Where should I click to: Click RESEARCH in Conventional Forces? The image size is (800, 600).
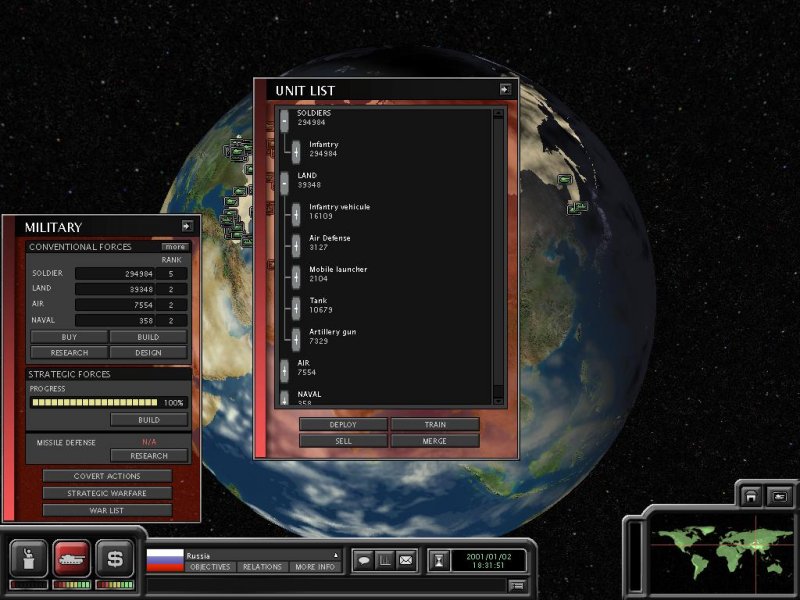tap(69, 353)
